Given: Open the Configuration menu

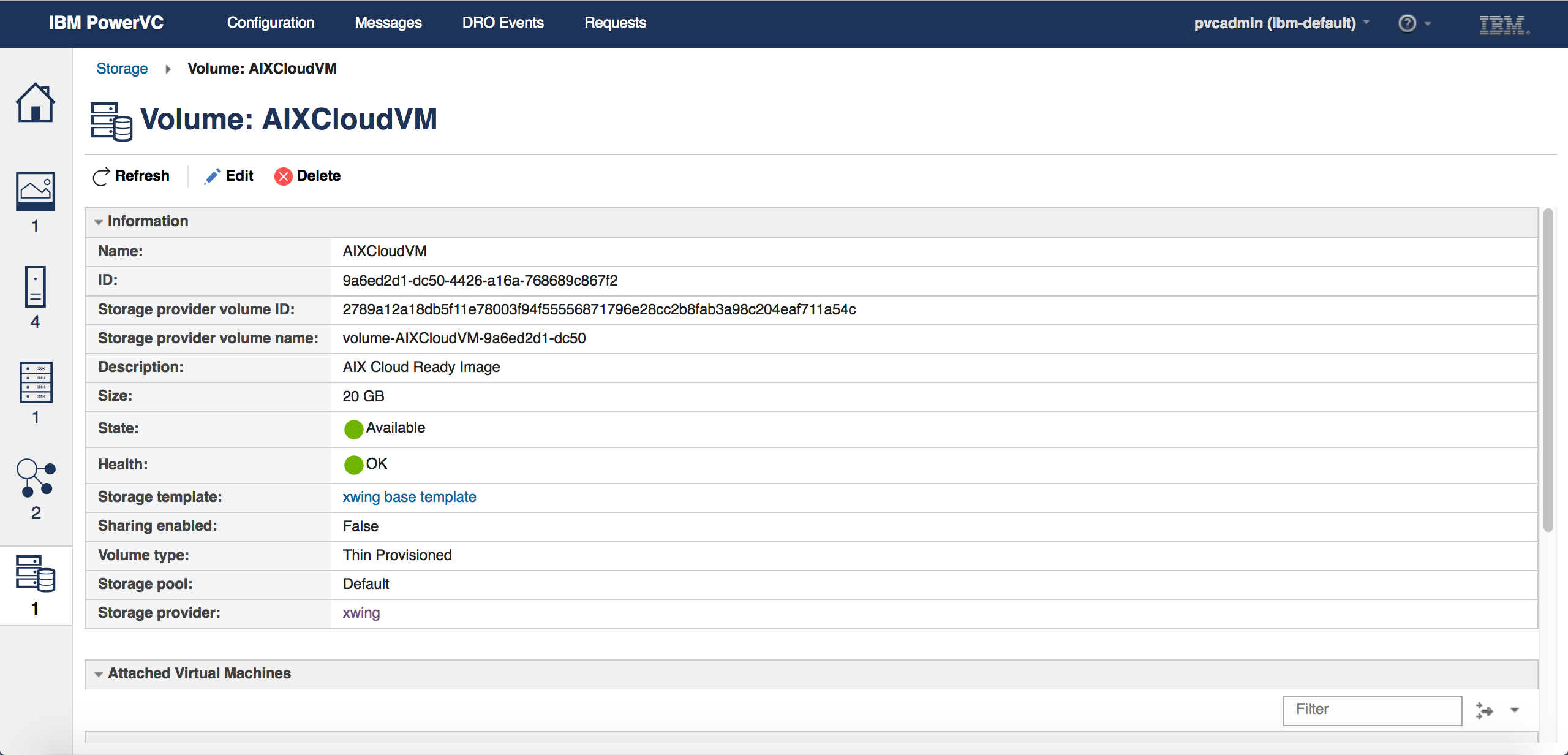Looking at the screenshot, I should pyautogui.click(x=271, y=23).
